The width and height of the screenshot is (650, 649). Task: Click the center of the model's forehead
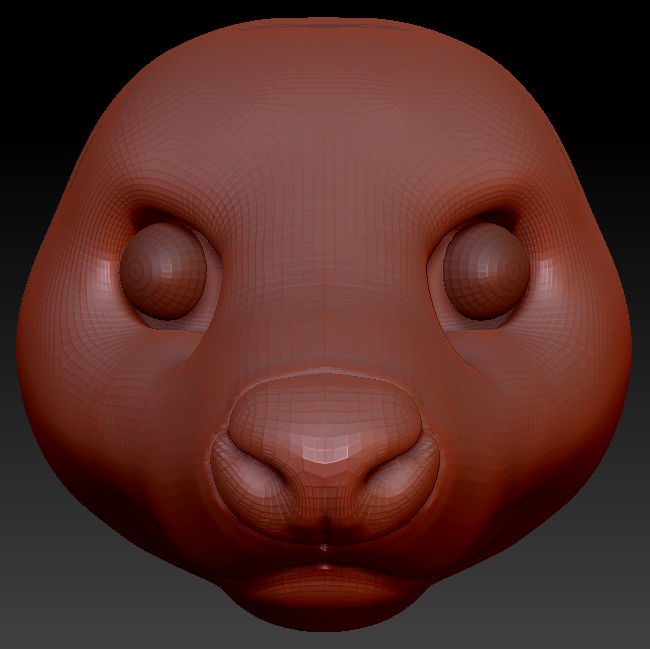[325, 137]
